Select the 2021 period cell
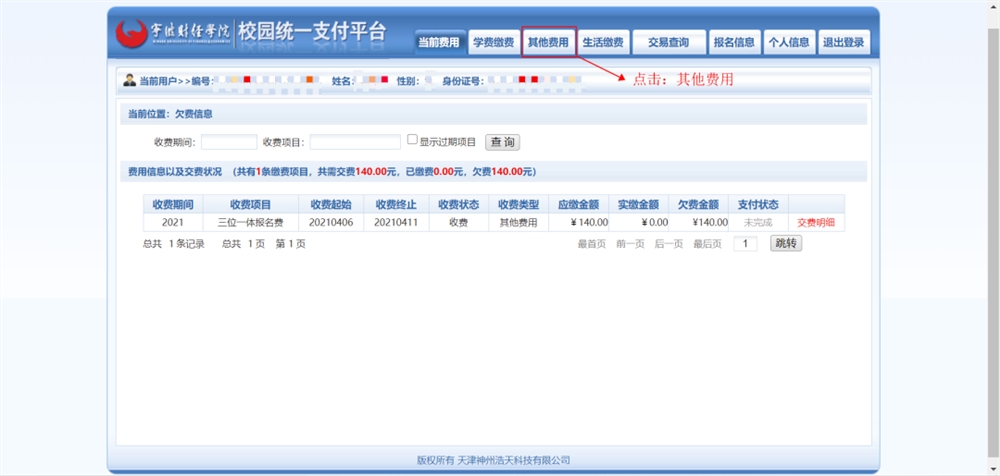1000x476 pixels. [173, 223]
